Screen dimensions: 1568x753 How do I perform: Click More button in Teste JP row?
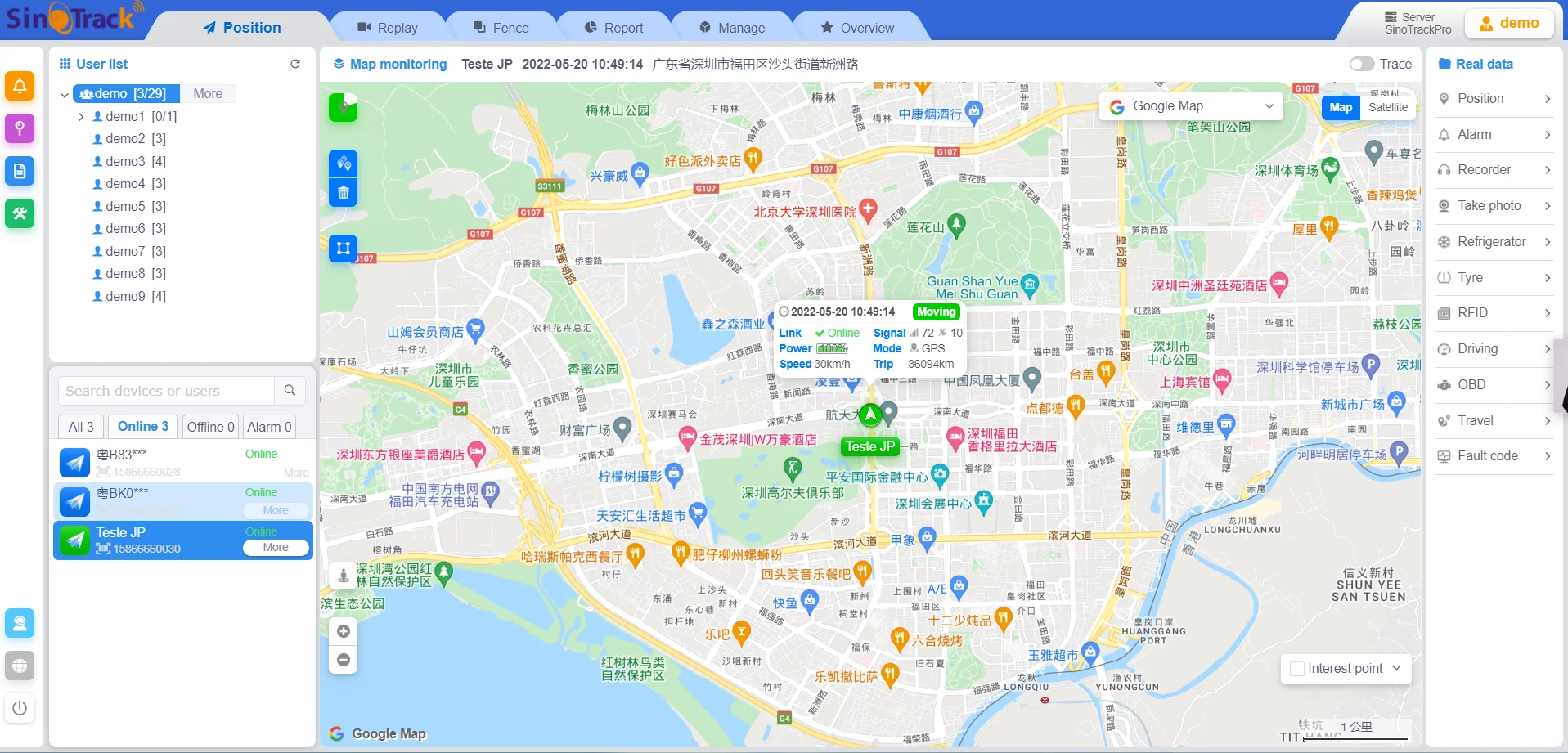coord(276,548)
